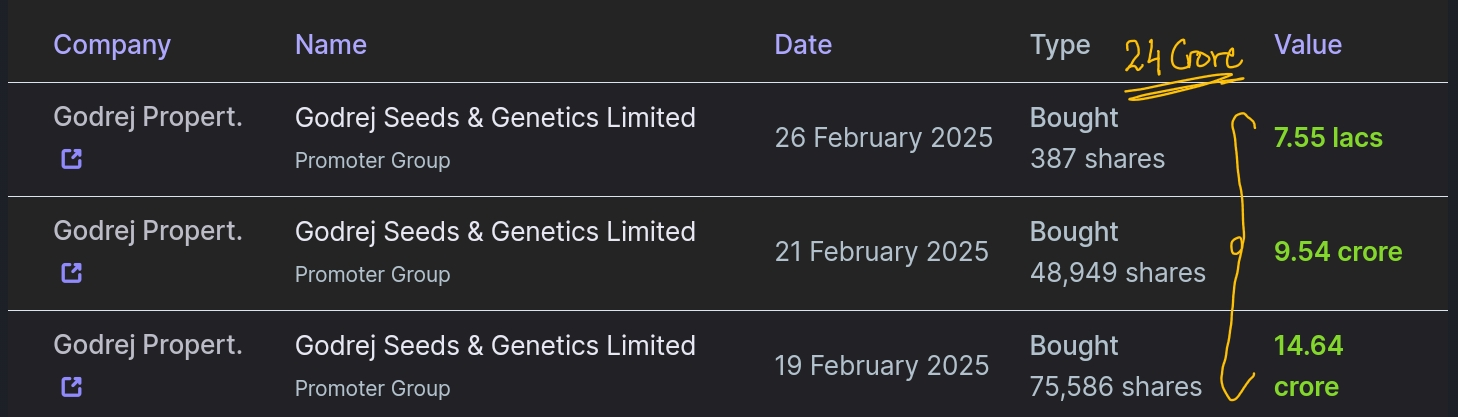1458x417 pixels.
Task: Open external link icon for 19 February row
Action: [71, 387]
